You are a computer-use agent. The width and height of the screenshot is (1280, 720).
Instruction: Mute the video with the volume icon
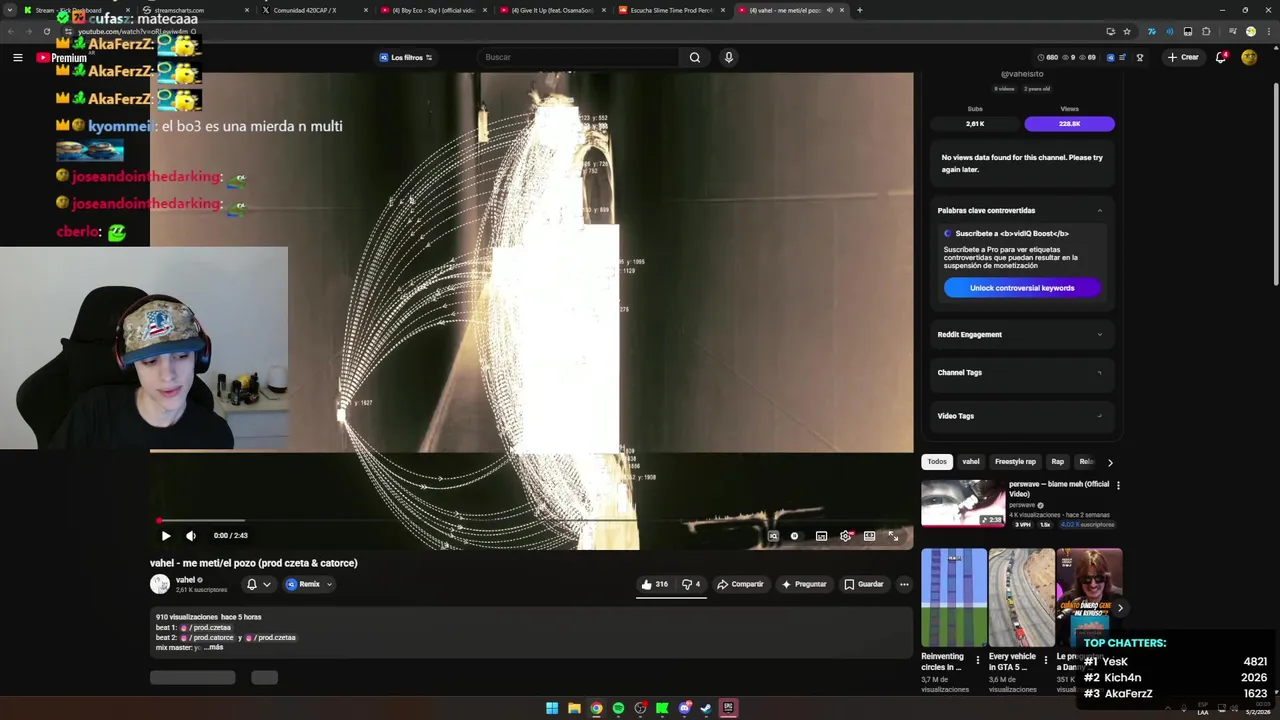(x=191, y=535)
